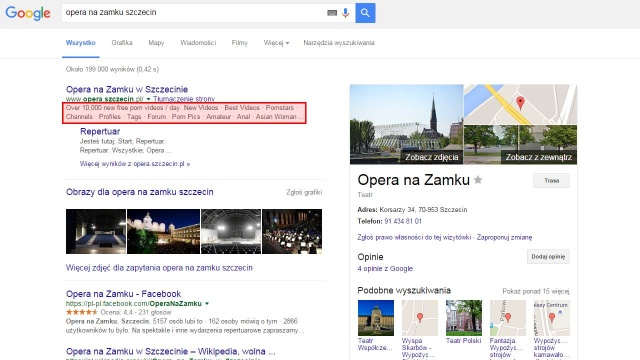Click the blue search magnifier button
Viewport: 640px width, 360px height.
pyautogui.click(x=365, y=13)
